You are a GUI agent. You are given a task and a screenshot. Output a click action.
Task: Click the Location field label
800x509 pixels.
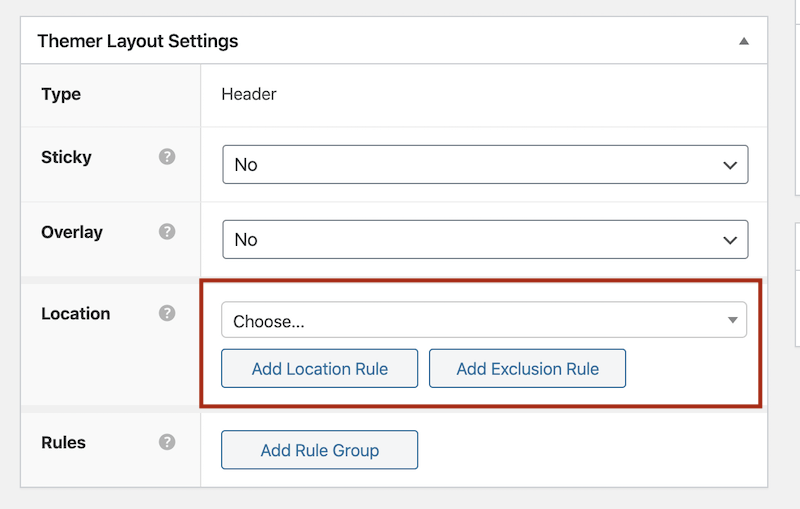click(x=76, y=313)
